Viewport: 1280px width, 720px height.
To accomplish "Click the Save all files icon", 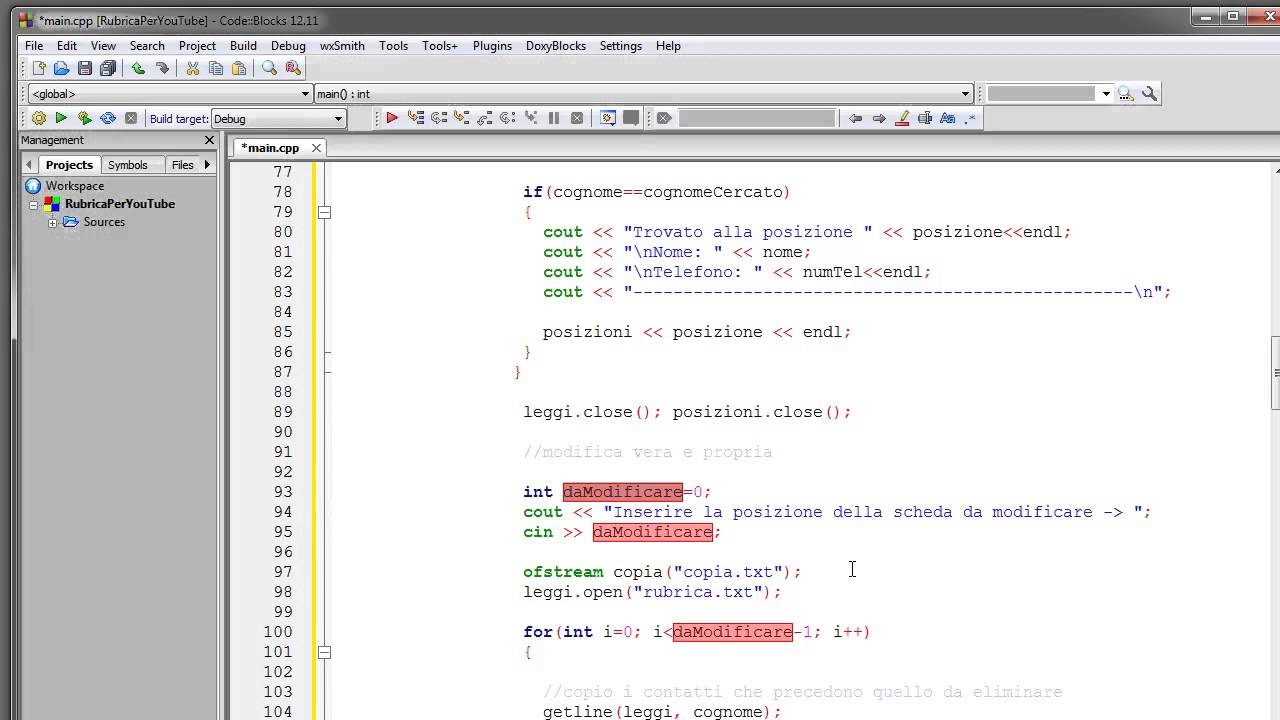I will 108,68.
